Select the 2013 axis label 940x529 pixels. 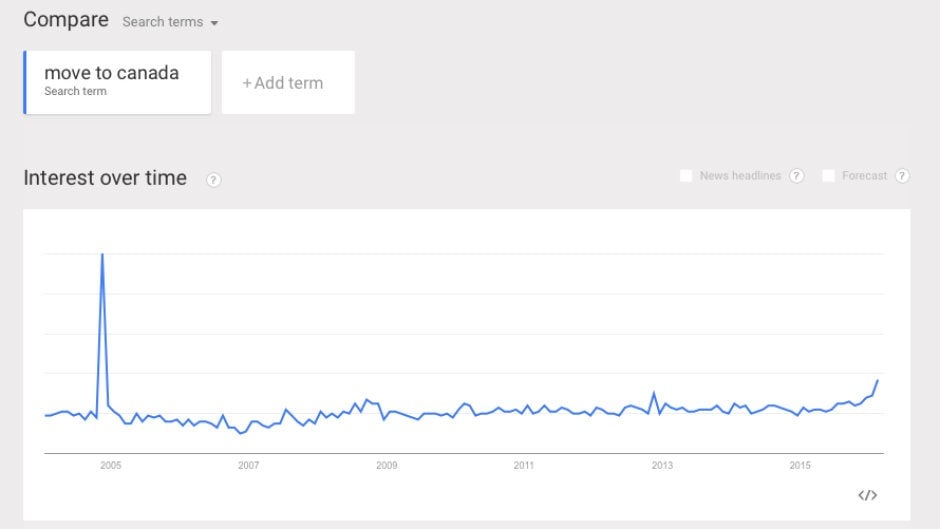click(662, 465)
